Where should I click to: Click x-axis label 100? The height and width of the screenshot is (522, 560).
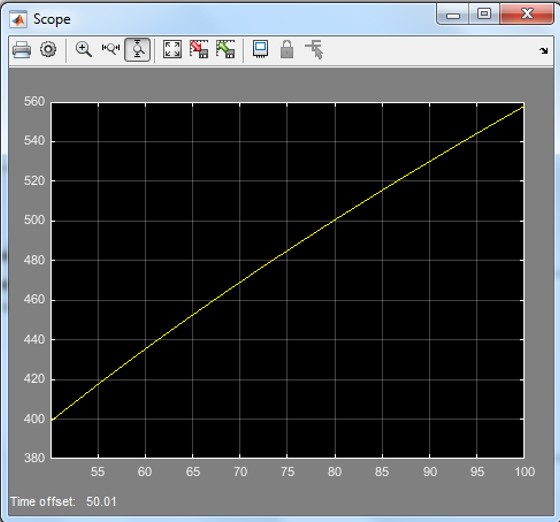(x=525, y=472)
